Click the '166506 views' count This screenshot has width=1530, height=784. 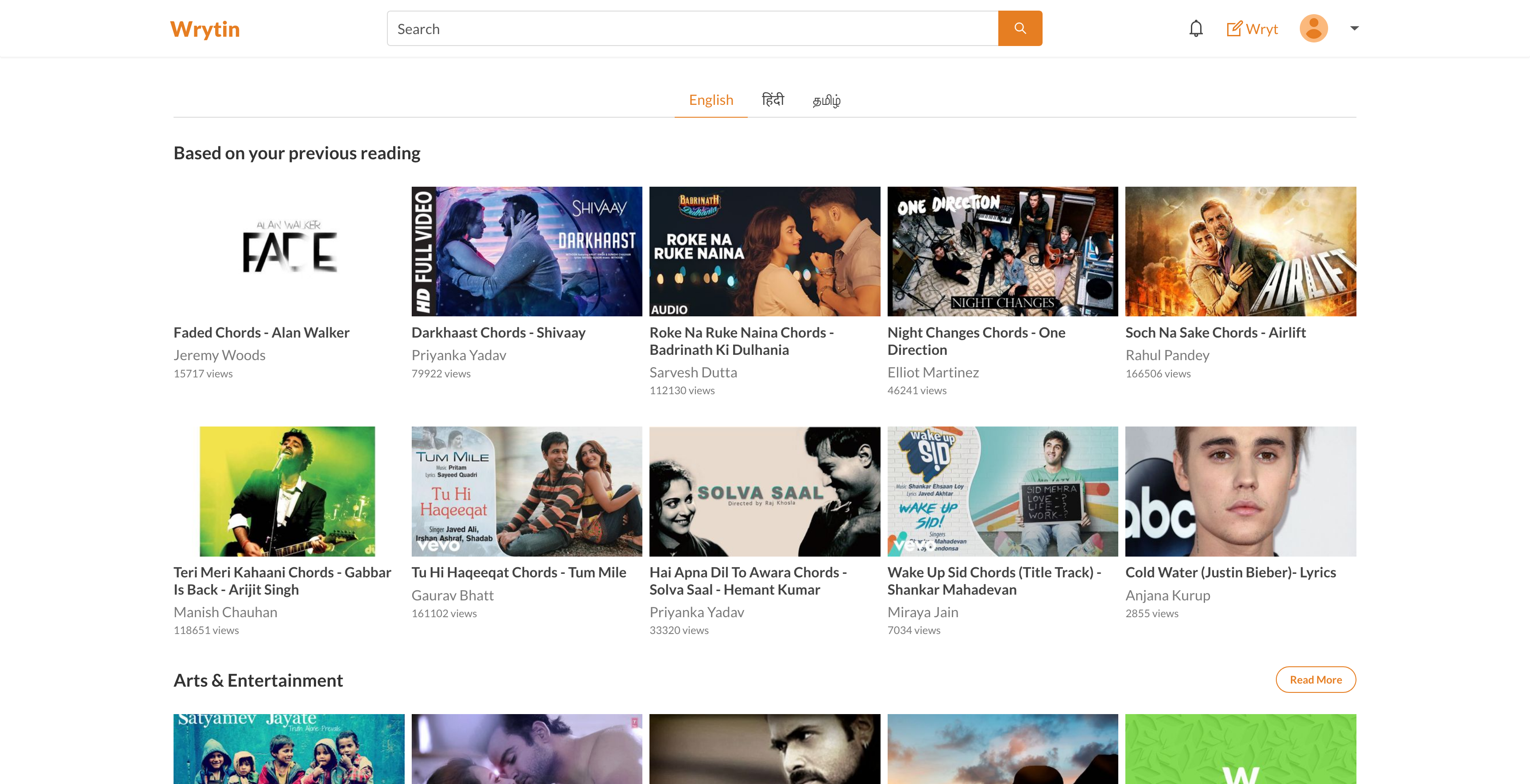[x=1158, y=373]
